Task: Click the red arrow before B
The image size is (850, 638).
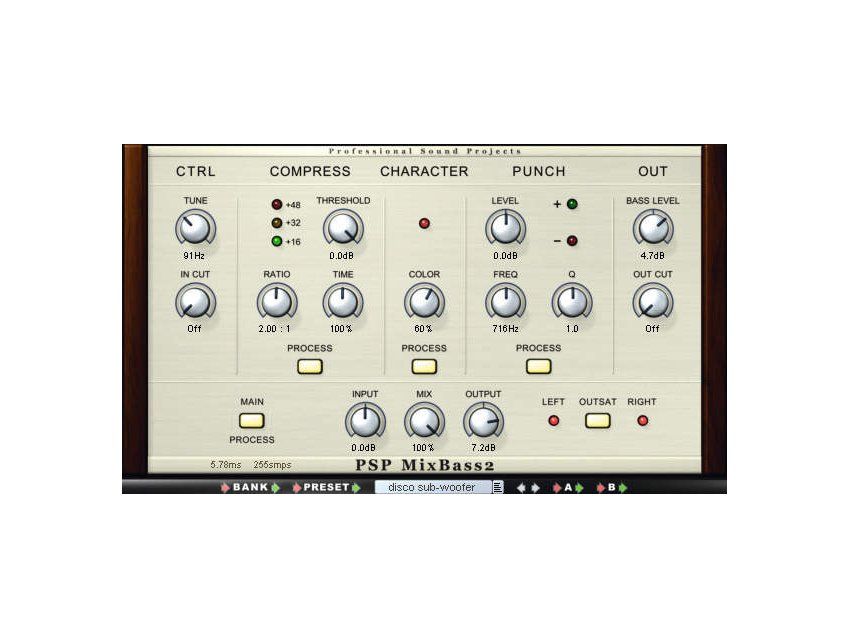Action: coord(601,487)
